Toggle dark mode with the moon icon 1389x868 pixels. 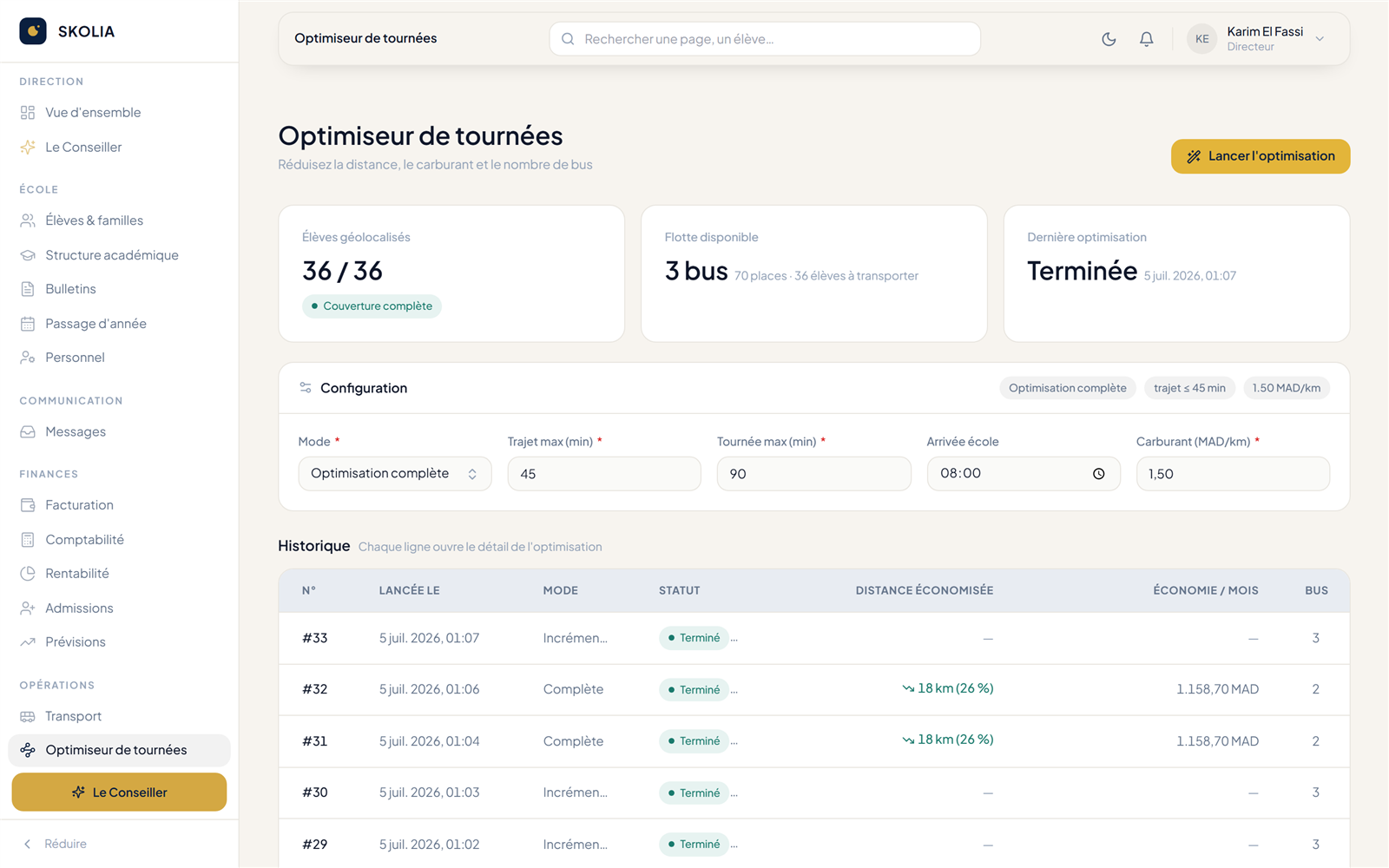[1109, 39]
